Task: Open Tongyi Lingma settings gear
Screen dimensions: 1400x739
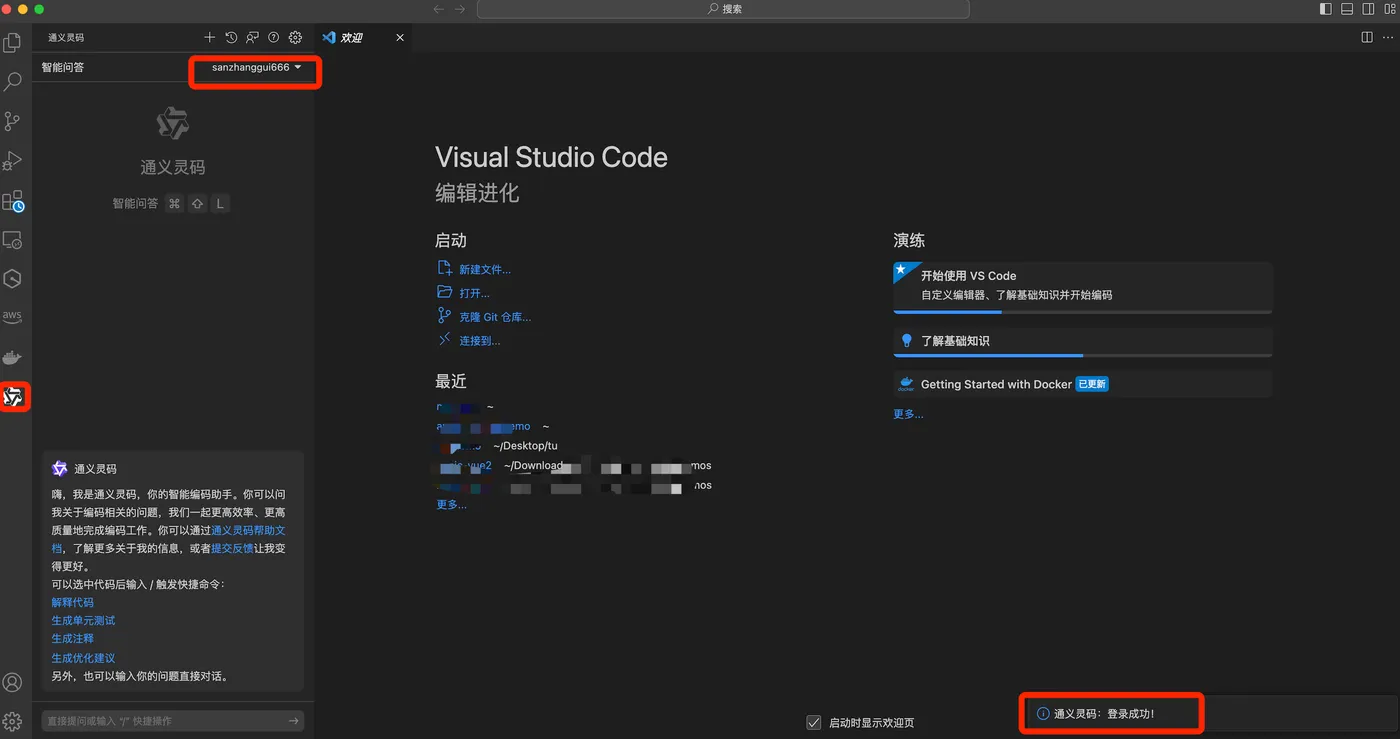Action: point(295,37)
